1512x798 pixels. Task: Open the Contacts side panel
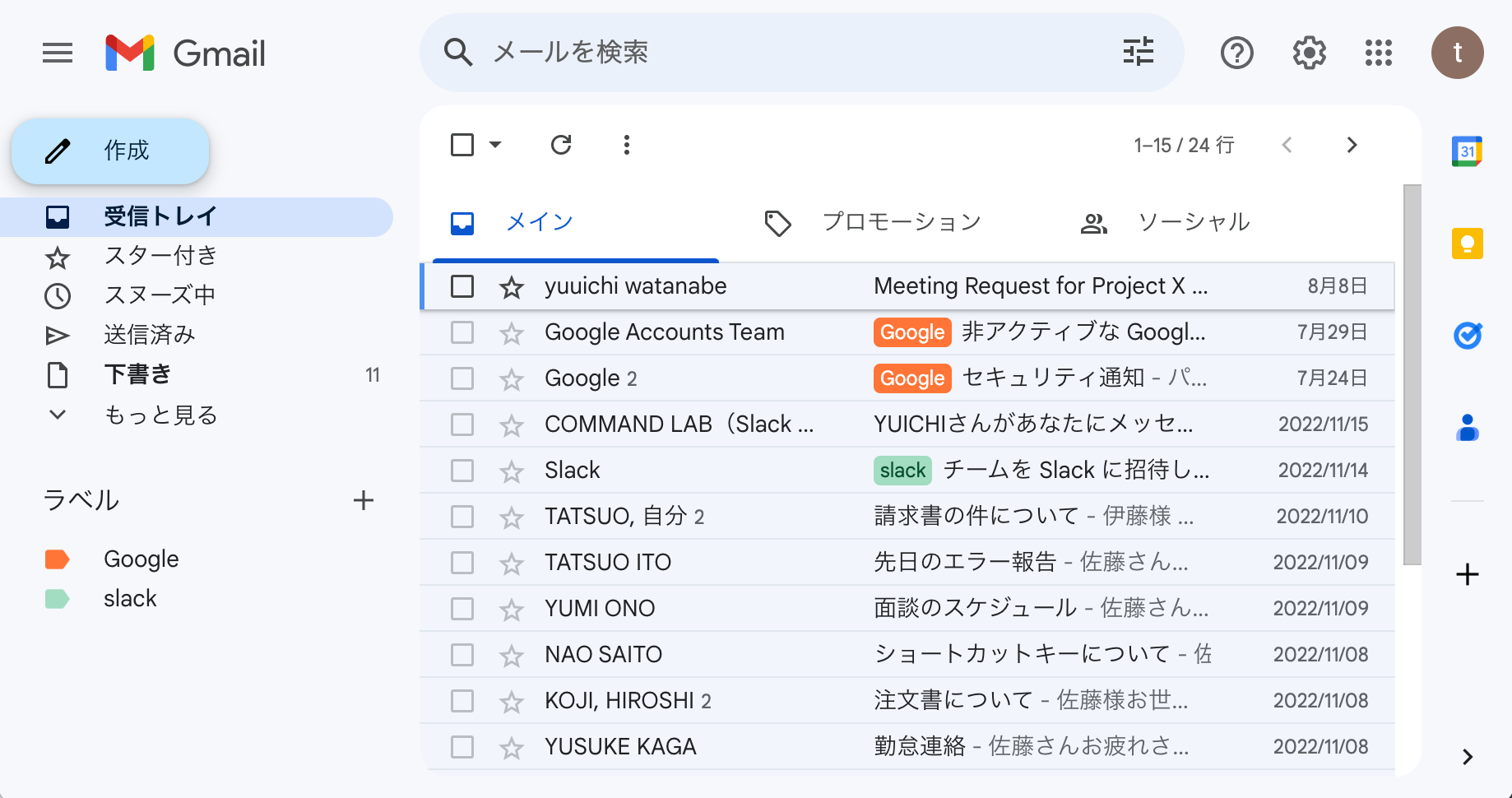[x=1468, y=428]
